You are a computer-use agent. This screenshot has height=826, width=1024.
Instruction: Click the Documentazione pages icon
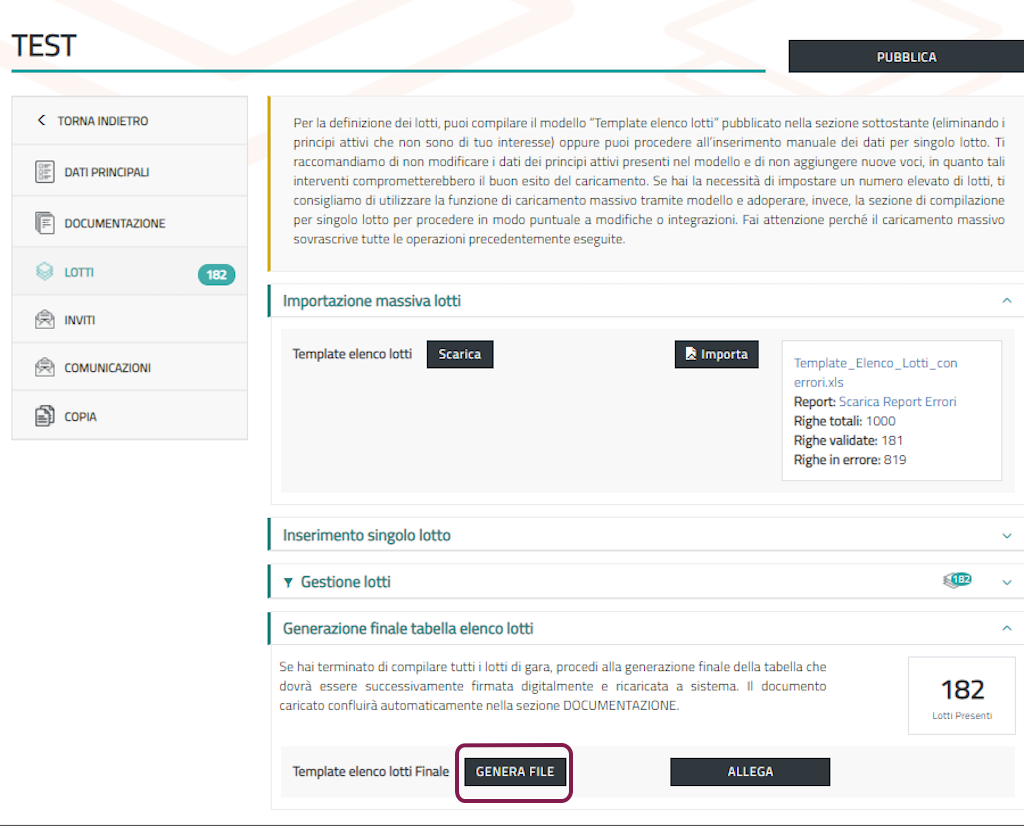pyautogui.click(x=44, y=223)
